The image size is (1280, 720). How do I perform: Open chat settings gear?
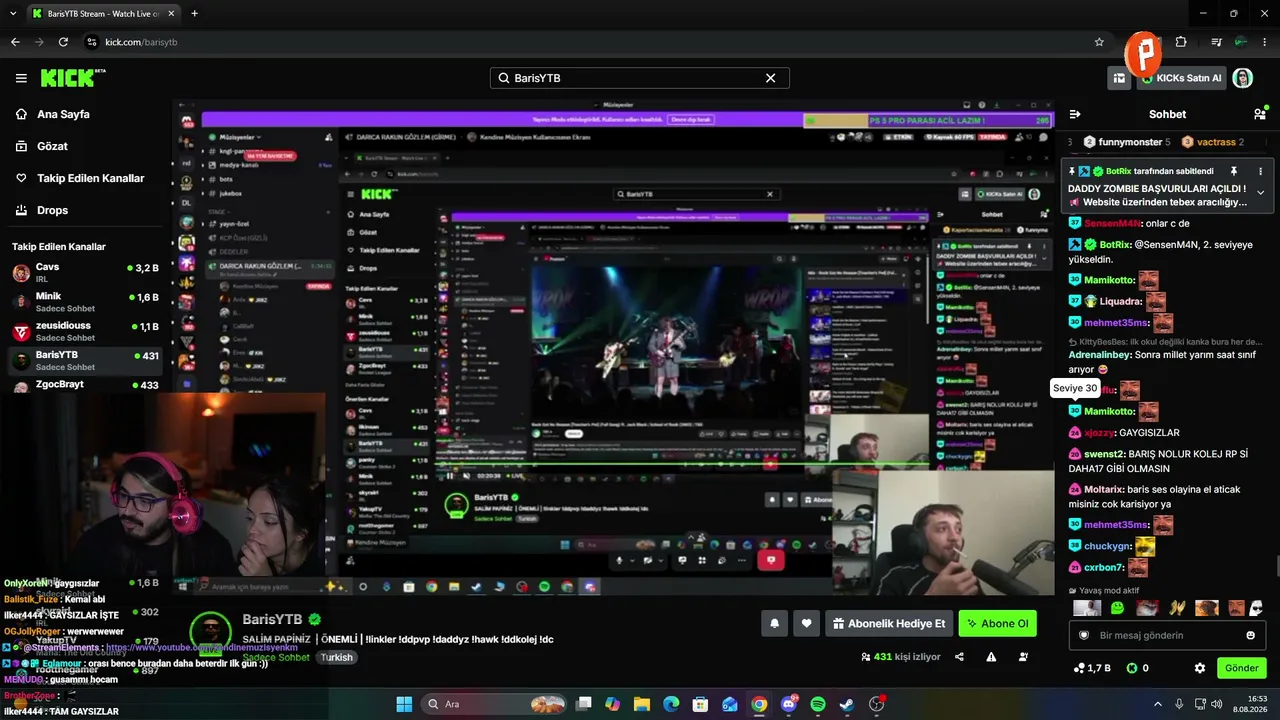click(x=1200, y=668)
